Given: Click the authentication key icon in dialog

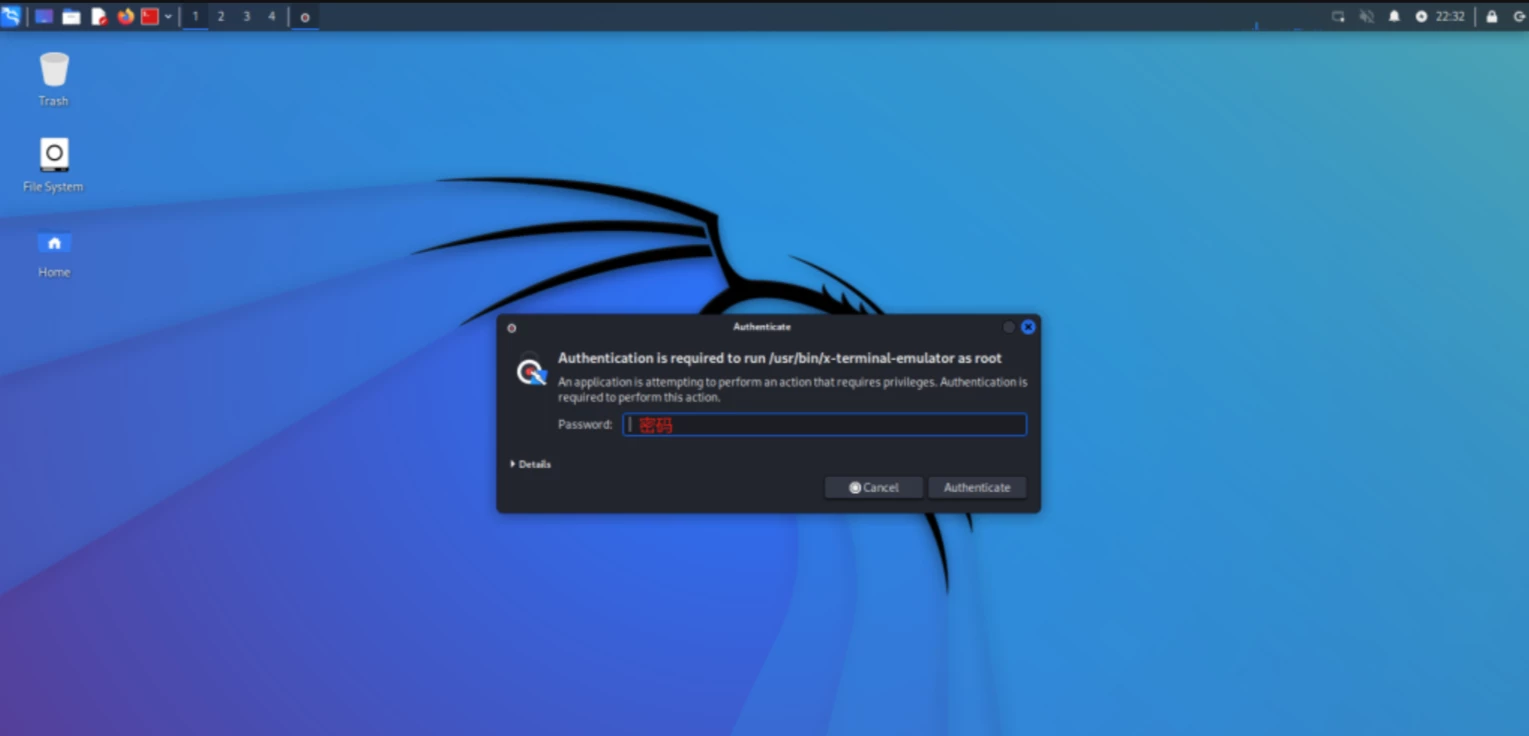Looking at the screenshot, I should [x=531, y=371].
